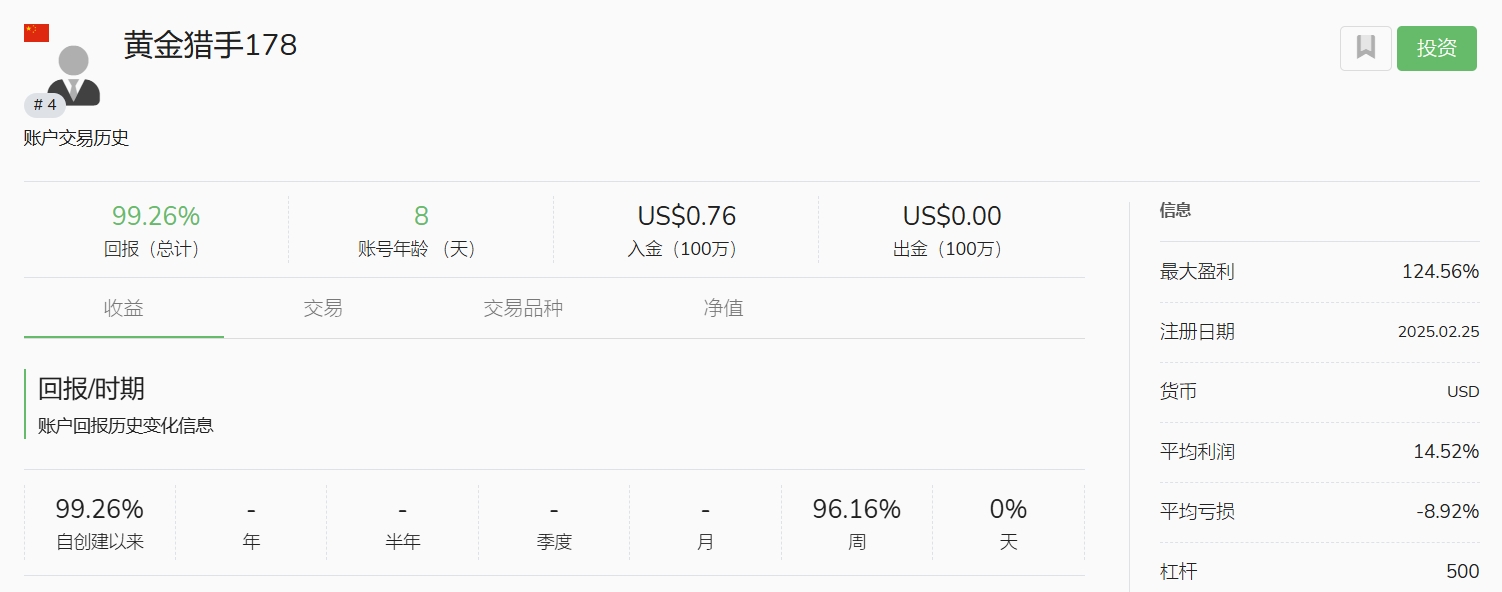Switch to the 交易 tab
The height and width of the screenshot is (592, 1502).
pos(323,308)
